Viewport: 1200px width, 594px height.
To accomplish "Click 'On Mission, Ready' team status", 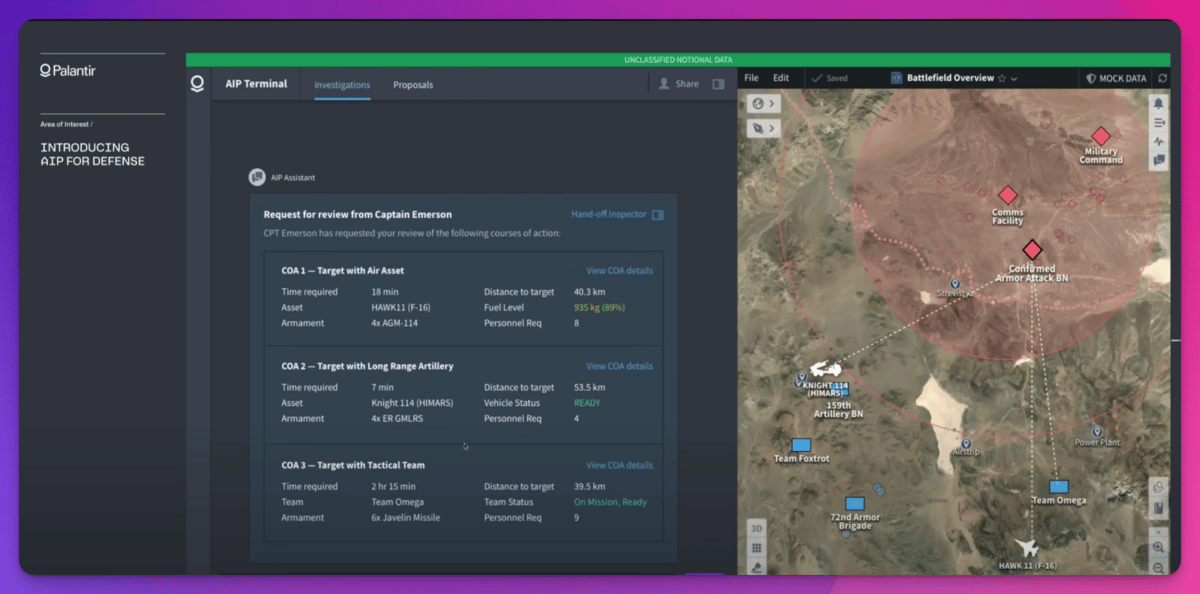I will (x=610, y=502).
